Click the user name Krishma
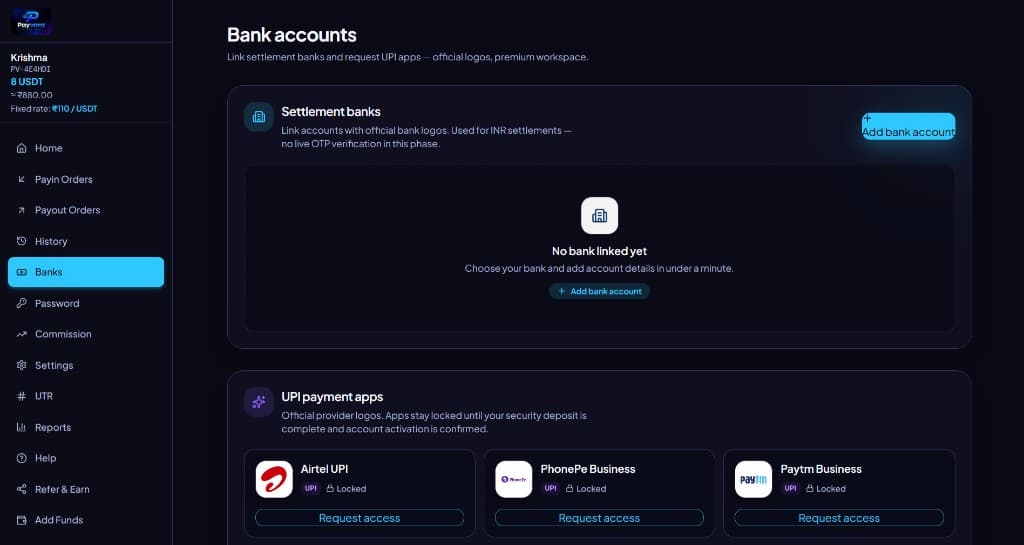The width and height of the screenshot is (1024, 545). [x=29, y=57]
